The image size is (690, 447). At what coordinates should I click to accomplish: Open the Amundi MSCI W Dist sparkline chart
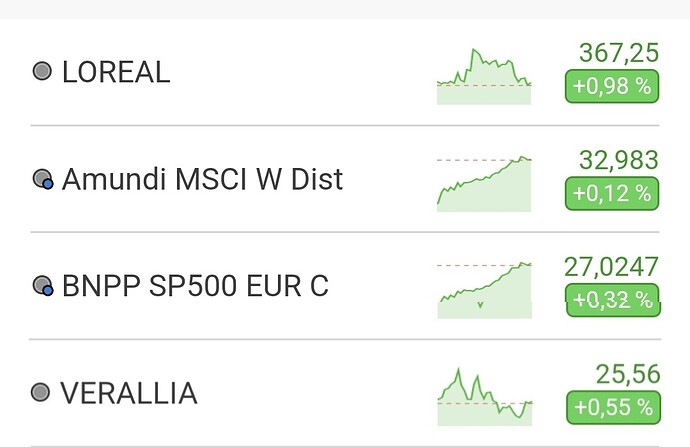[x=484, y=182]
